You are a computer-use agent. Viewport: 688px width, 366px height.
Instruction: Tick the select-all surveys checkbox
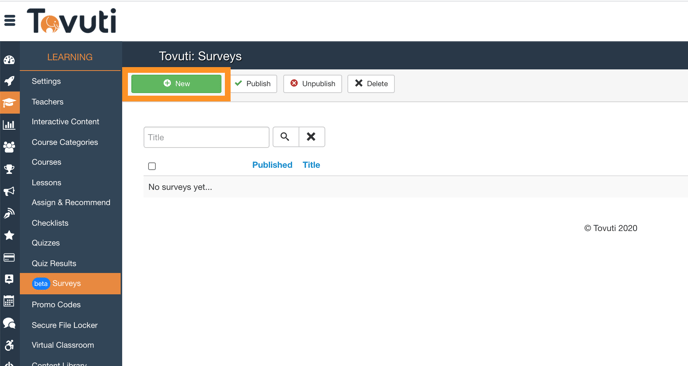pyautogui.click(x=152, y=166)
